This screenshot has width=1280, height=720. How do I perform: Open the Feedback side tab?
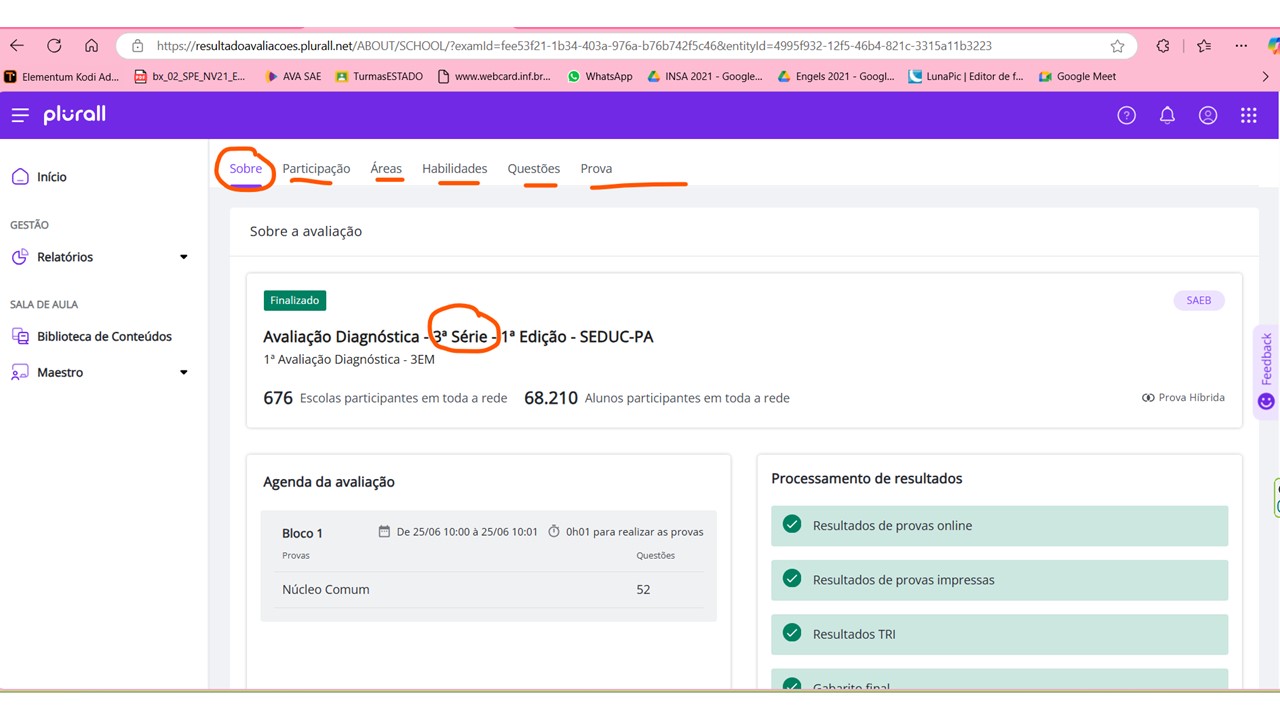(x=1266, y=372)
